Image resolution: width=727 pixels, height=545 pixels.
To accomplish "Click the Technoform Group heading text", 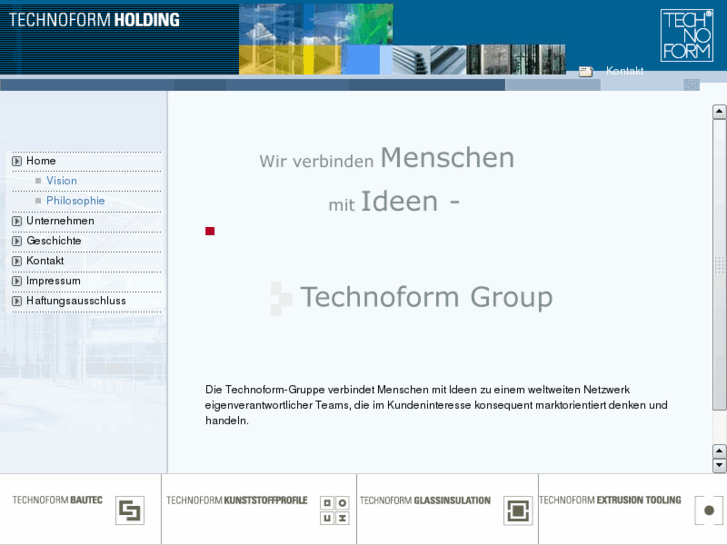I will 426,297.
